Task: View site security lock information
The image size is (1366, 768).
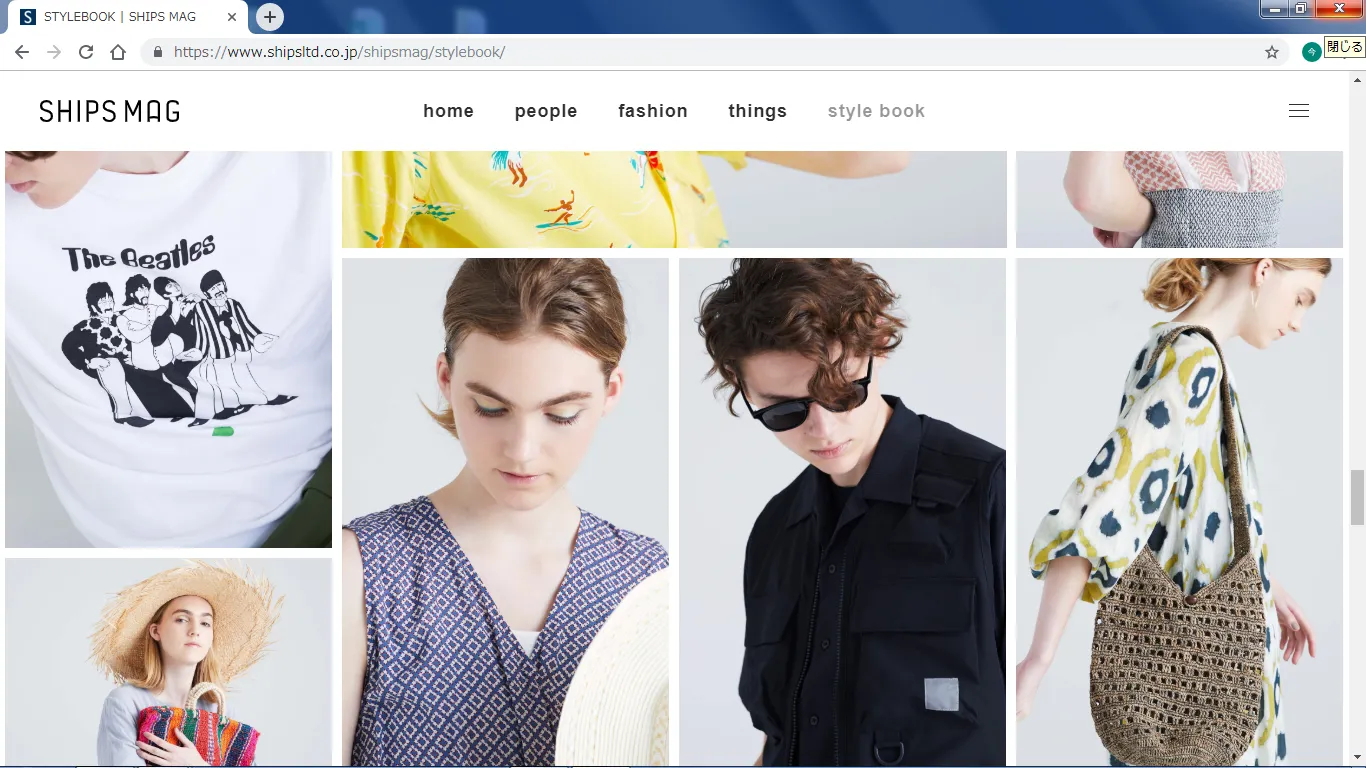Action: coord(157,52)
